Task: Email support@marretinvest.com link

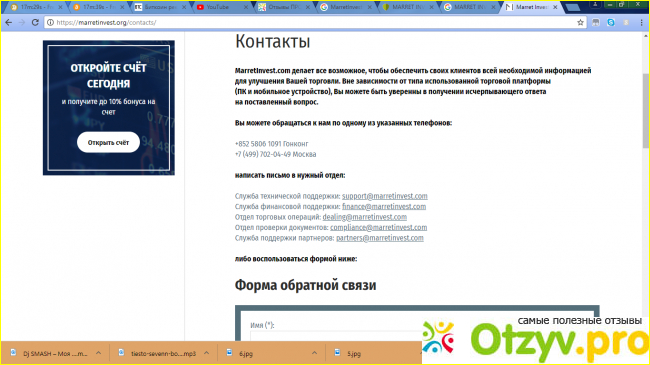Action: 385,196
